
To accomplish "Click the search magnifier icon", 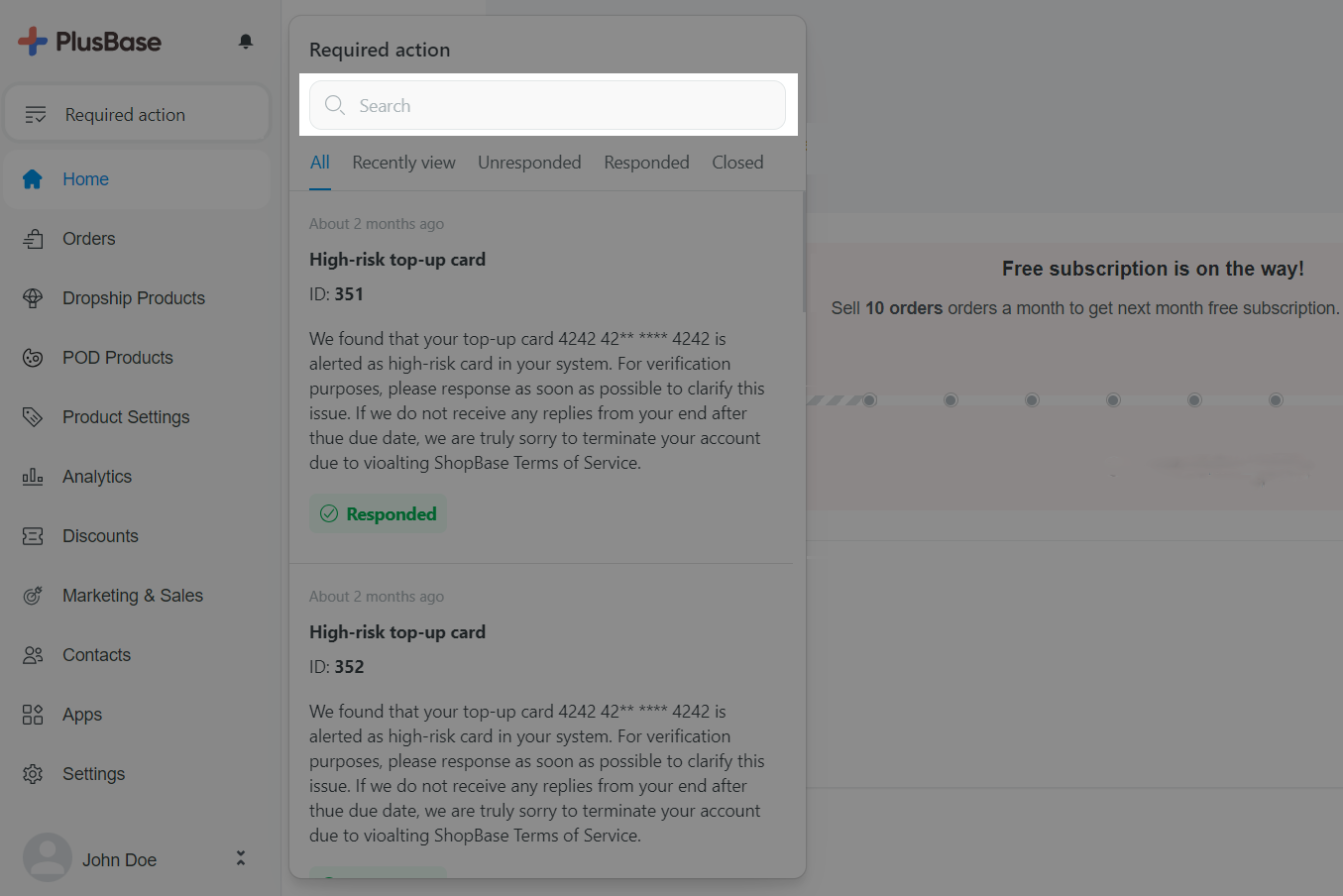I will [335, 105].
